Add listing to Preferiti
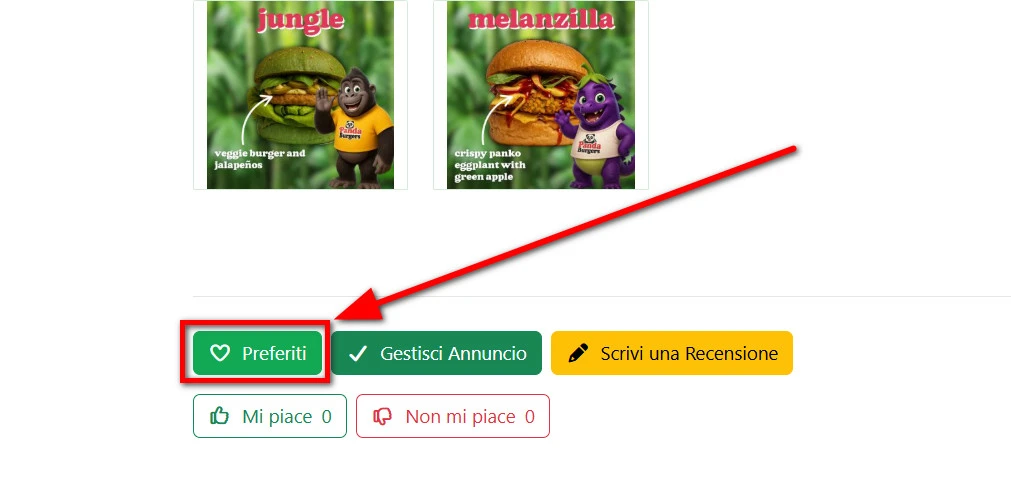1011x482 pixels. pos(257,353)
